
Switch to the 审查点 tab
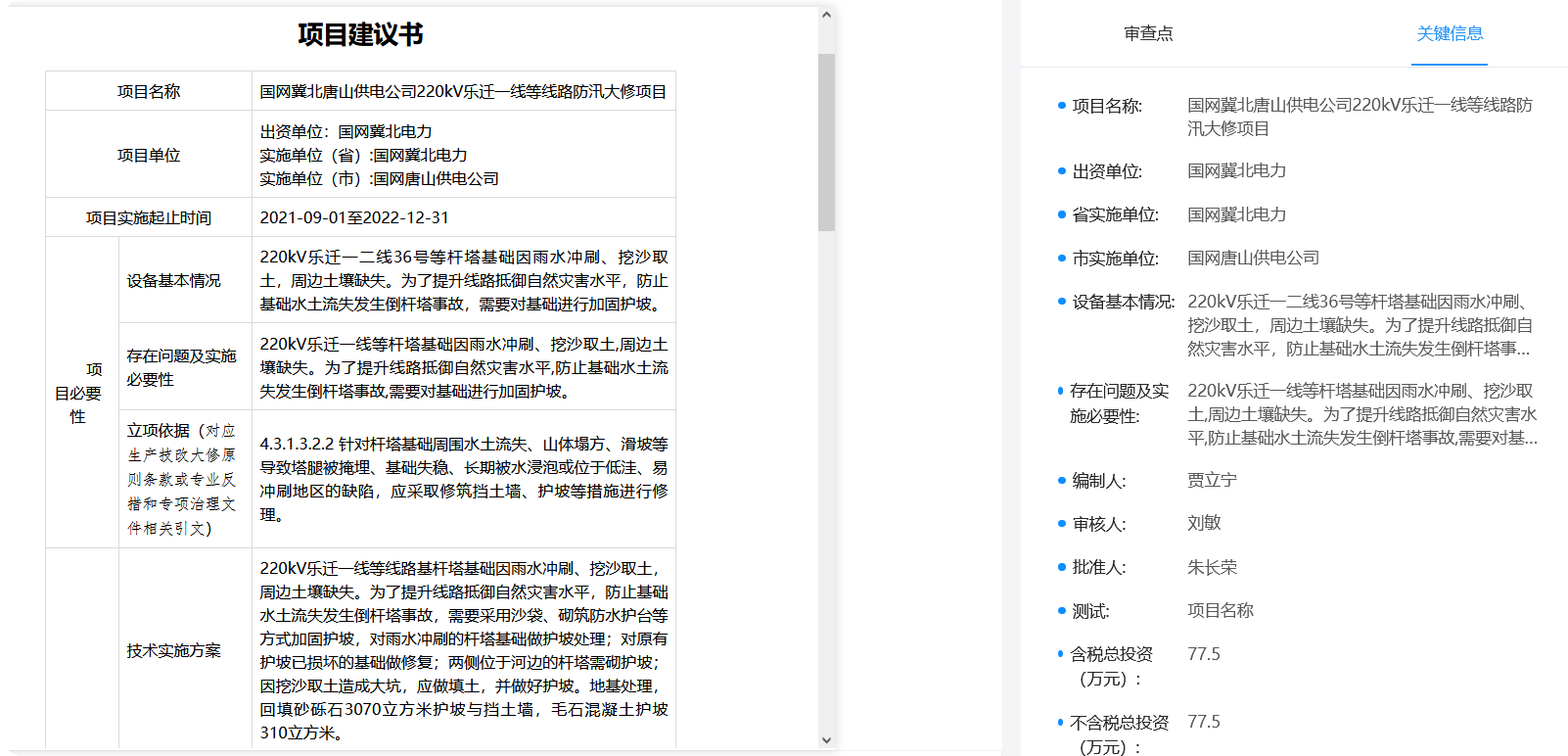1147,34
